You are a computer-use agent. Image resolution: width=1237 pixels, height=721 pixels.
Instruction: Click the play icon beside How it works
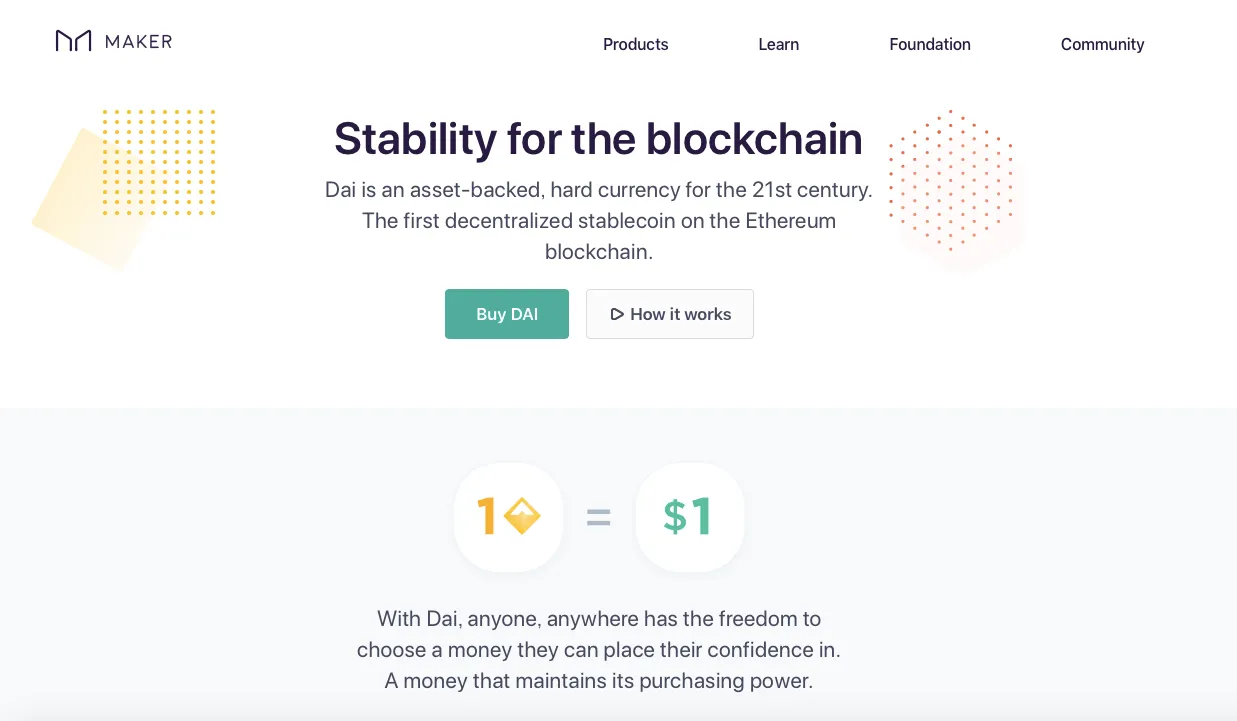(616, 314)
